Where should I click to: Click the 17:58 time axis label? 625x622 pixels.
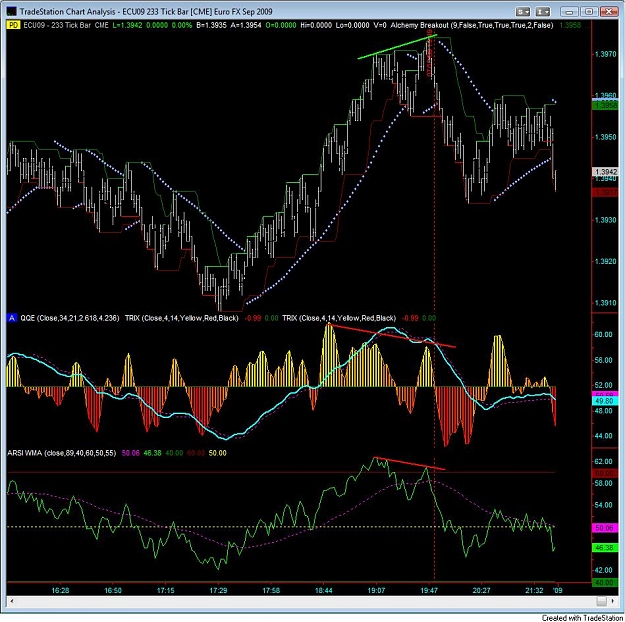pyautogui.click(x=271, y=590)
